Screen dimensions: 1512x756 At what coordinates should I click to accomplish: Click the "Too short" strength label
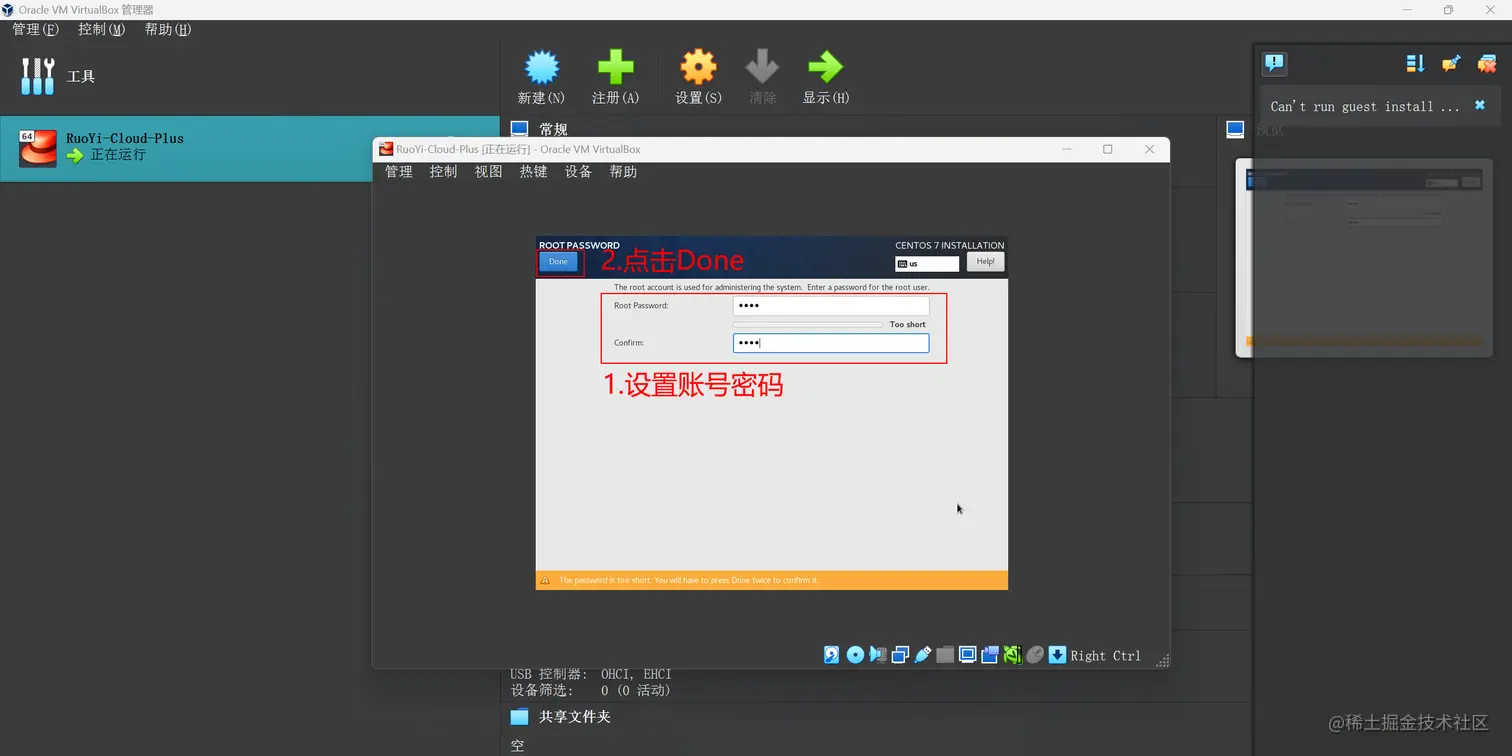[x=908, y=325]
